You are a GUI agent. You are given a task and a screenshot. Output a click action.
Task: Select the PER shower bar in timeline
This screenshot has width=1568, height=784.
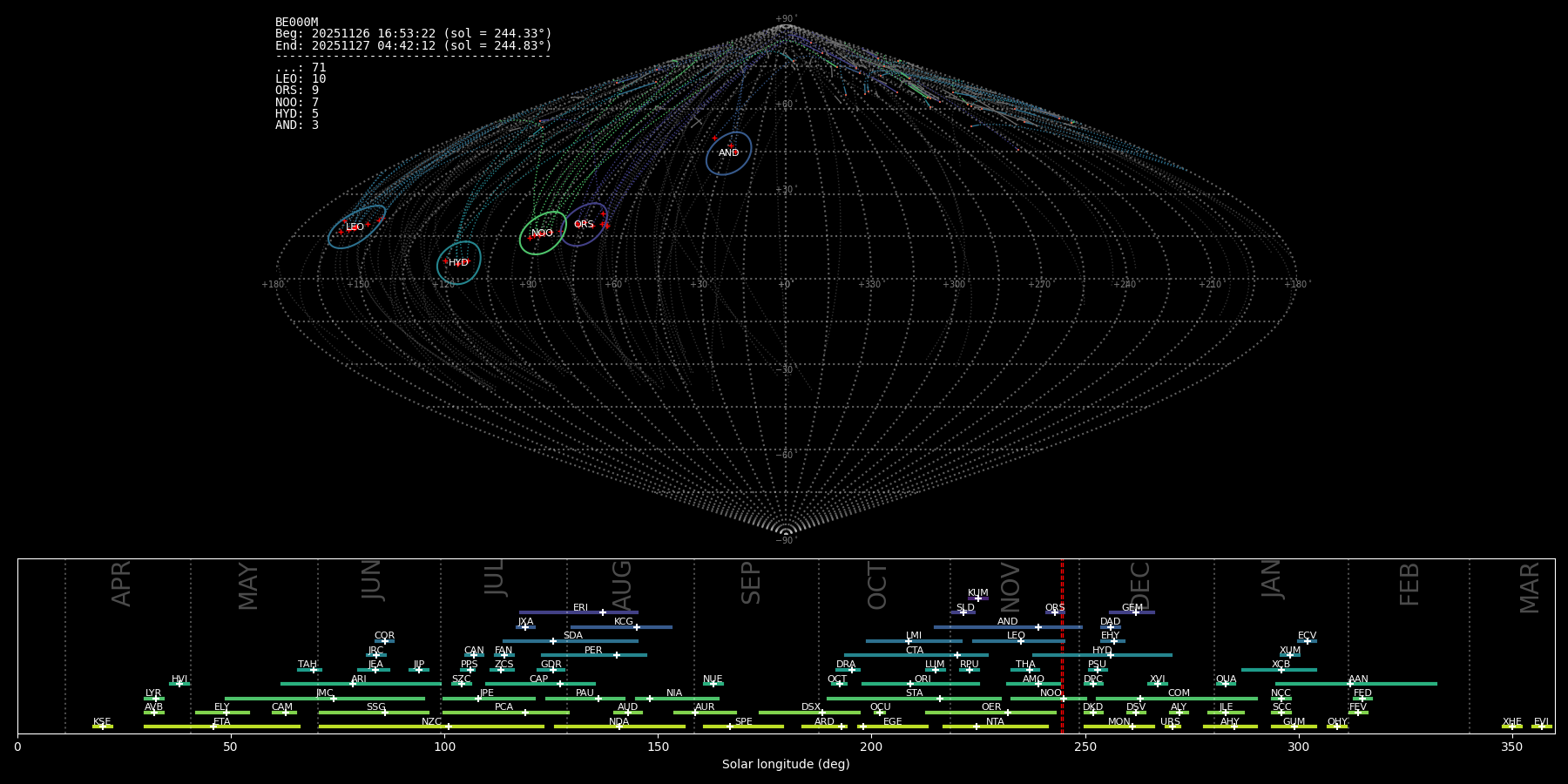[593, 655]
